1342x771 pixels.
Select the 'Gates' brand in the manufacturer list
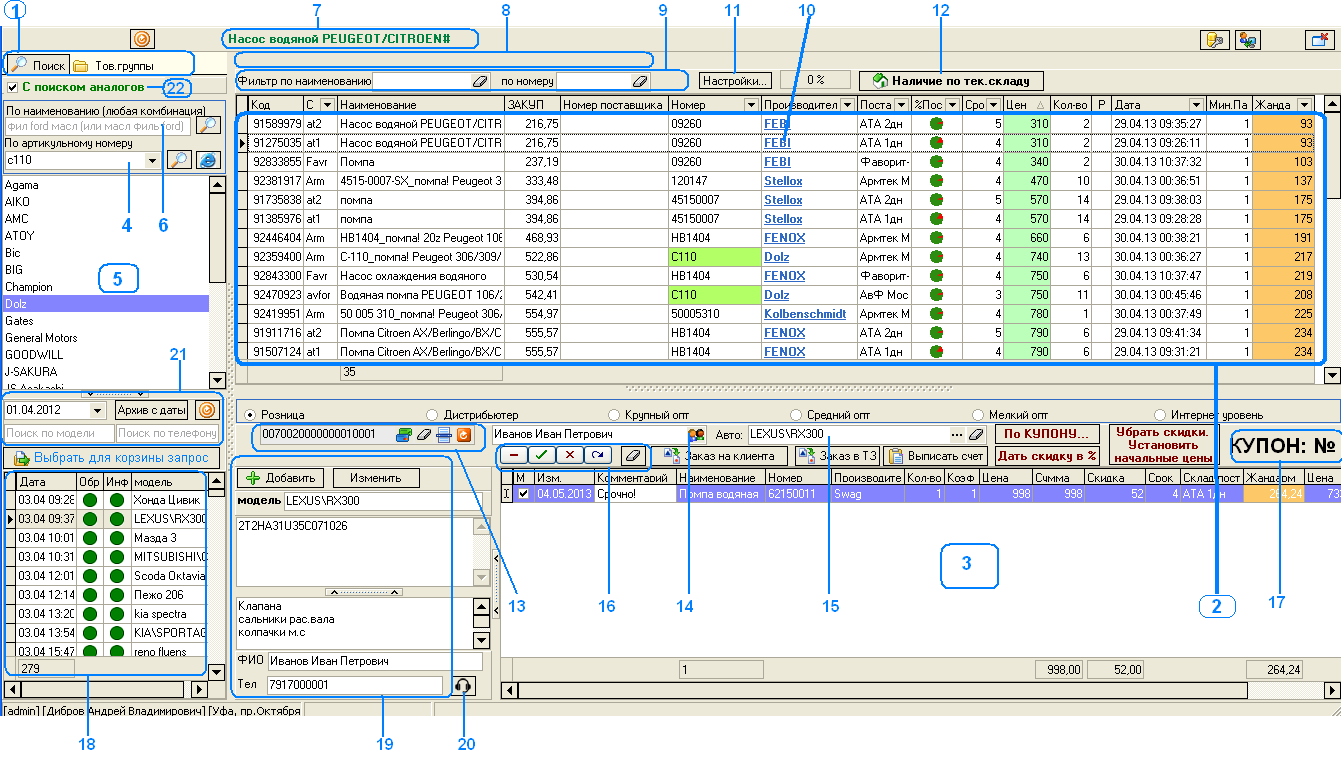tap(105, 320)
